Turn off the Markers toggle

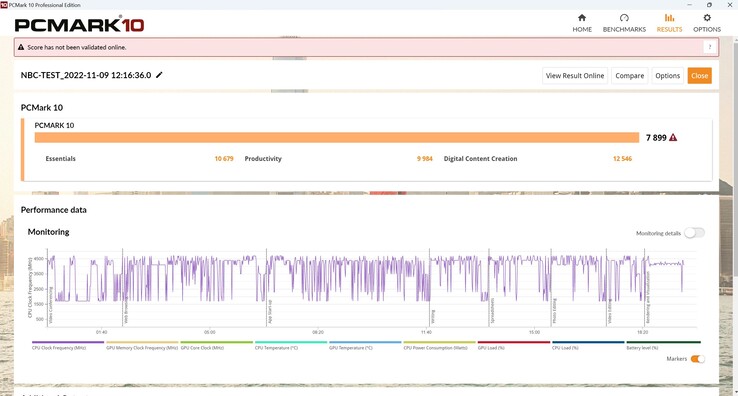tap(698, 359)
